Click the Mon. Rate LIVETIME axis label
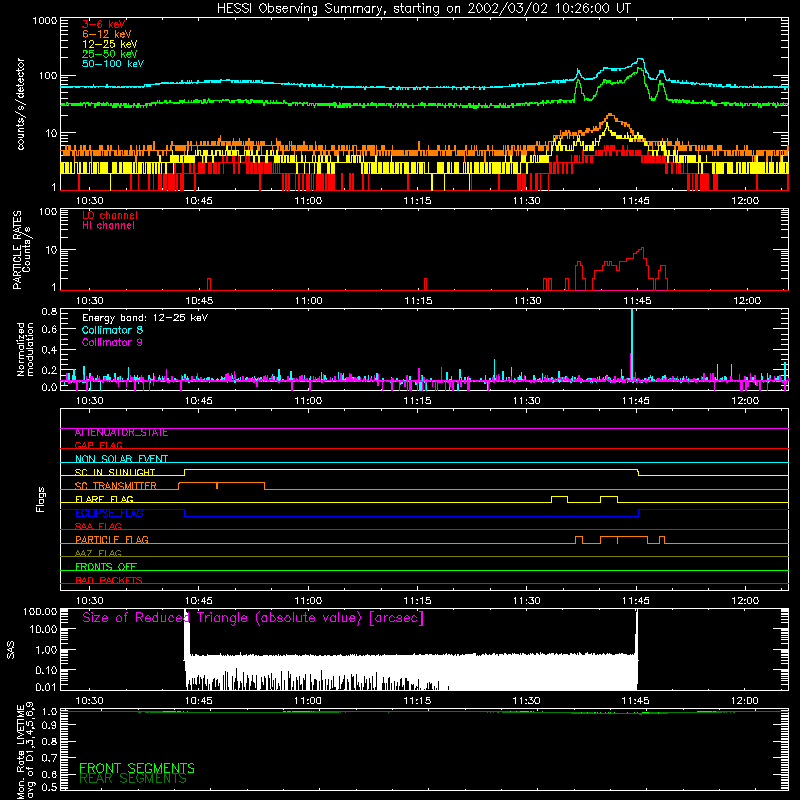The height and width of the screenshot is (800, 800). tap(24, 750)
